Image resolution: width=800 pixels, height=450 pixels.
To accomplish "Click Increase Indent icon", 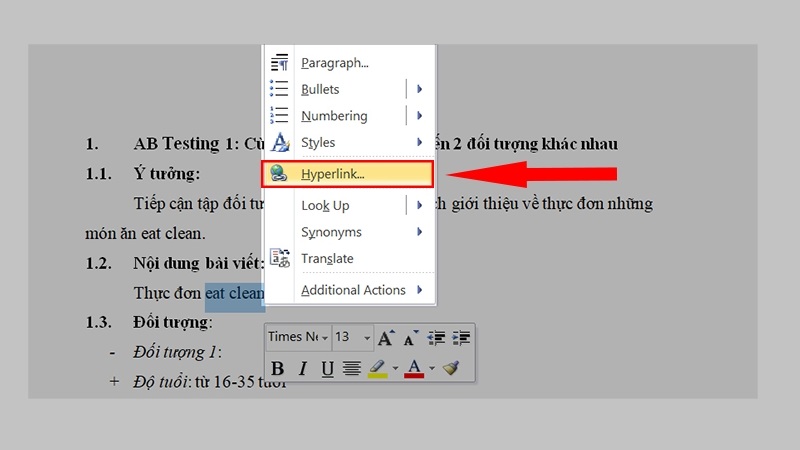I will (460, 338).
